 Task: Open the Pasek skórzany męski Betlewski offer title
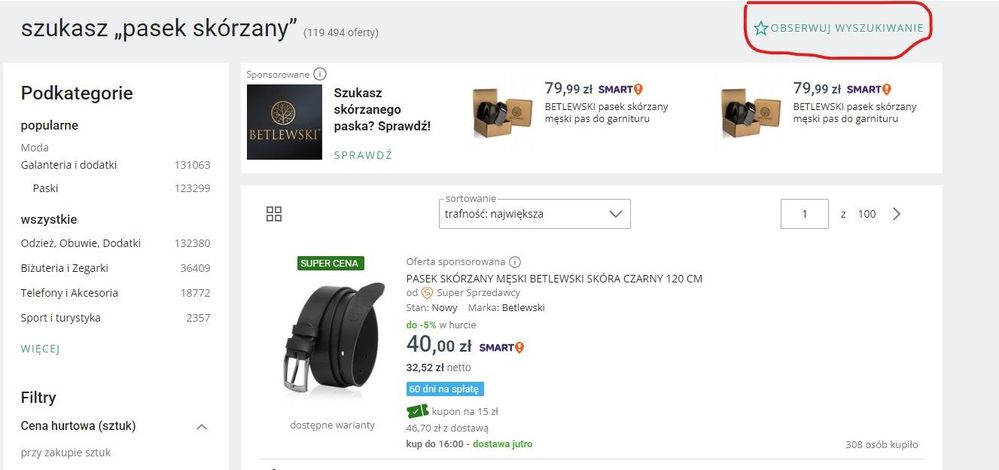pos(554,279)
